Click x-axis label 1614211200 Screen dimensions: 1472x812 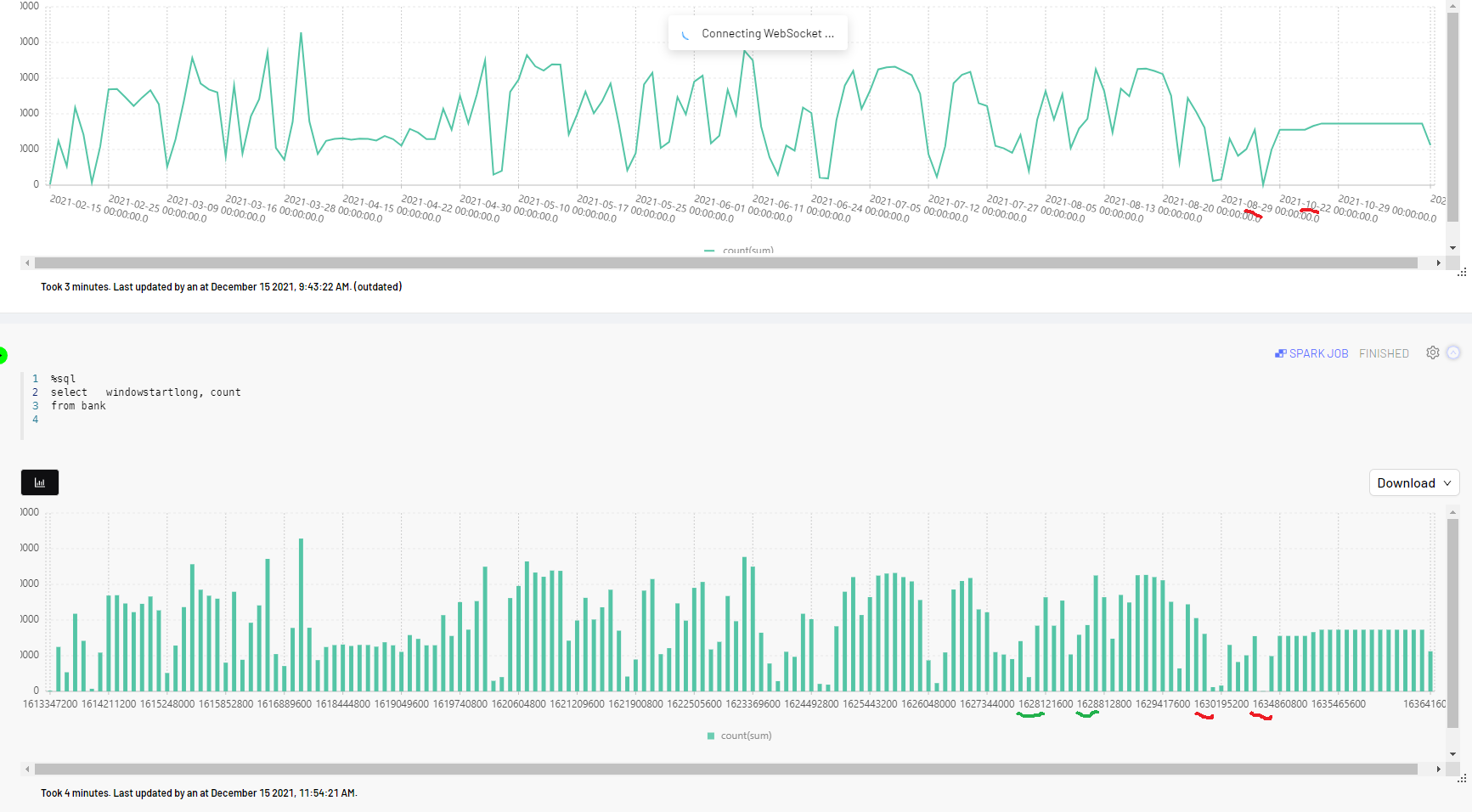coord(109,704)
